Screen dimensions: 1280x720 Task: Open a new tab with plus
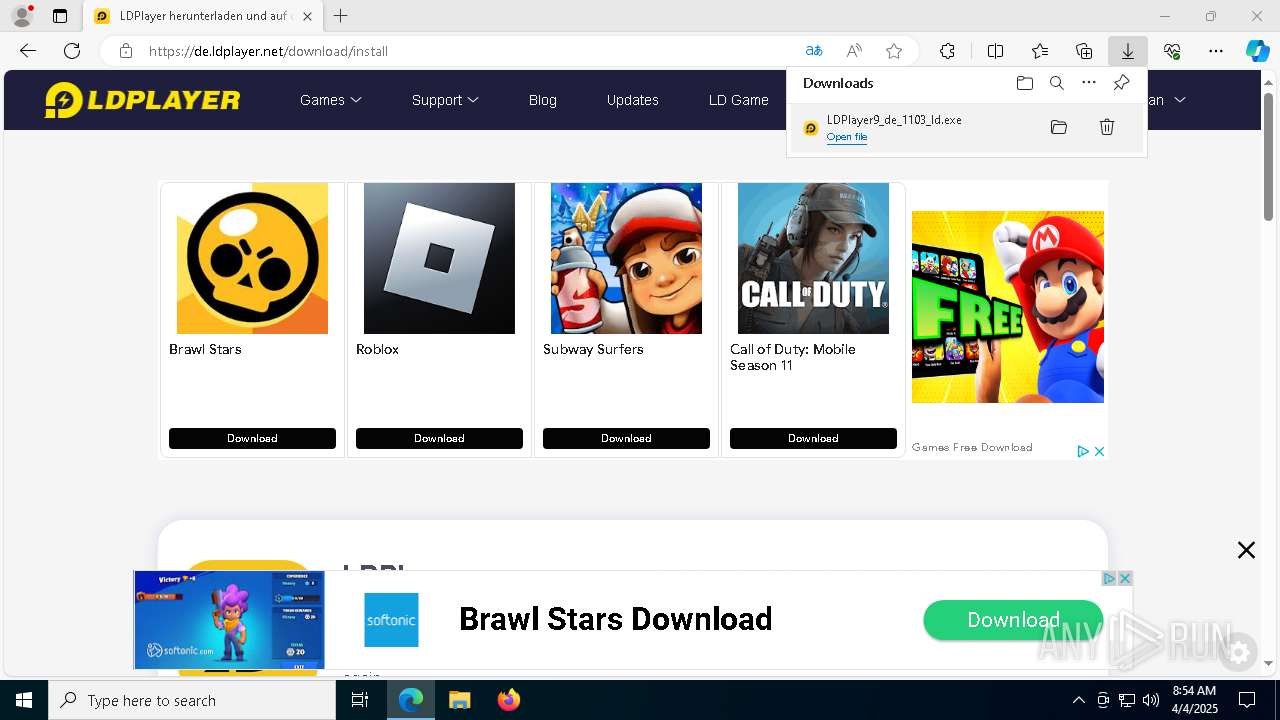tap(341, 16)
